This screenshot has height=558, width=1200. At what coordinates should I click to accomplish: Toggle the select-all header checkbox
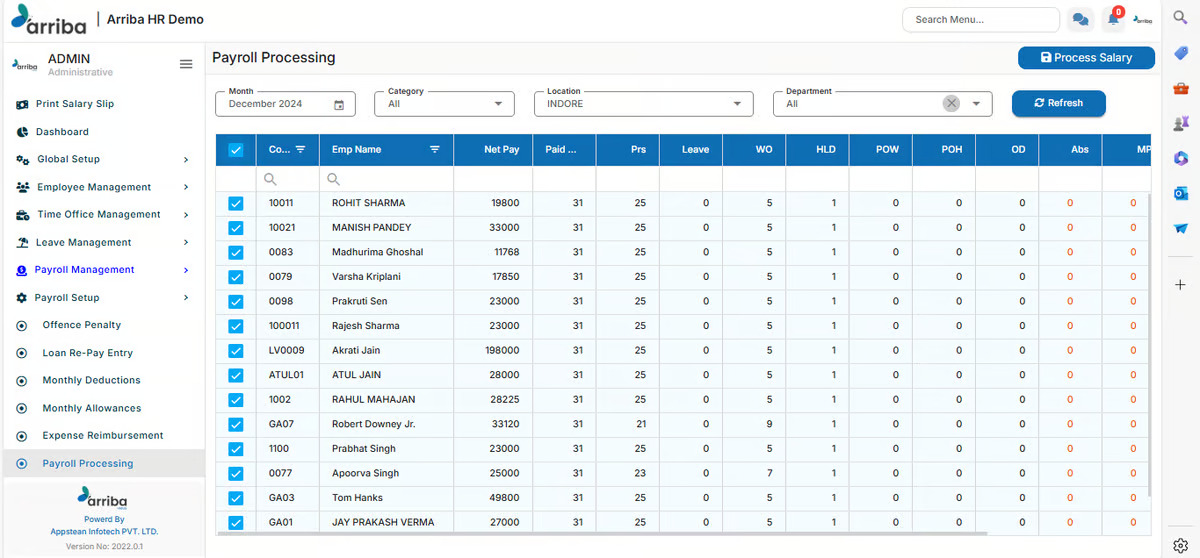click(x=236, y=150)
